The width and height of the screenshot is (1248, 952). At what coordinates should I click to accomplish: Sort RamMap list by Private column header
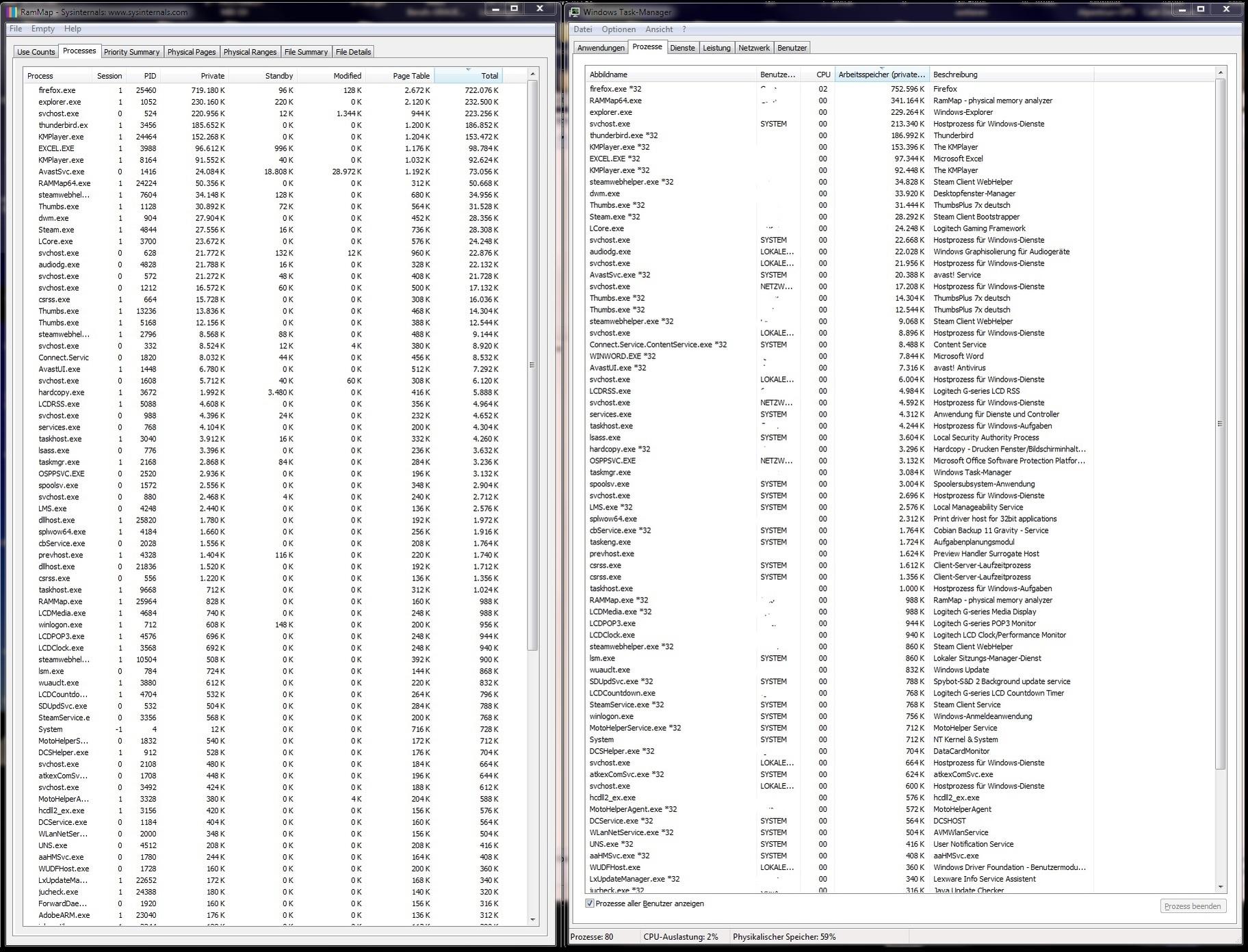pyautogui.click(x=194, y=76)
